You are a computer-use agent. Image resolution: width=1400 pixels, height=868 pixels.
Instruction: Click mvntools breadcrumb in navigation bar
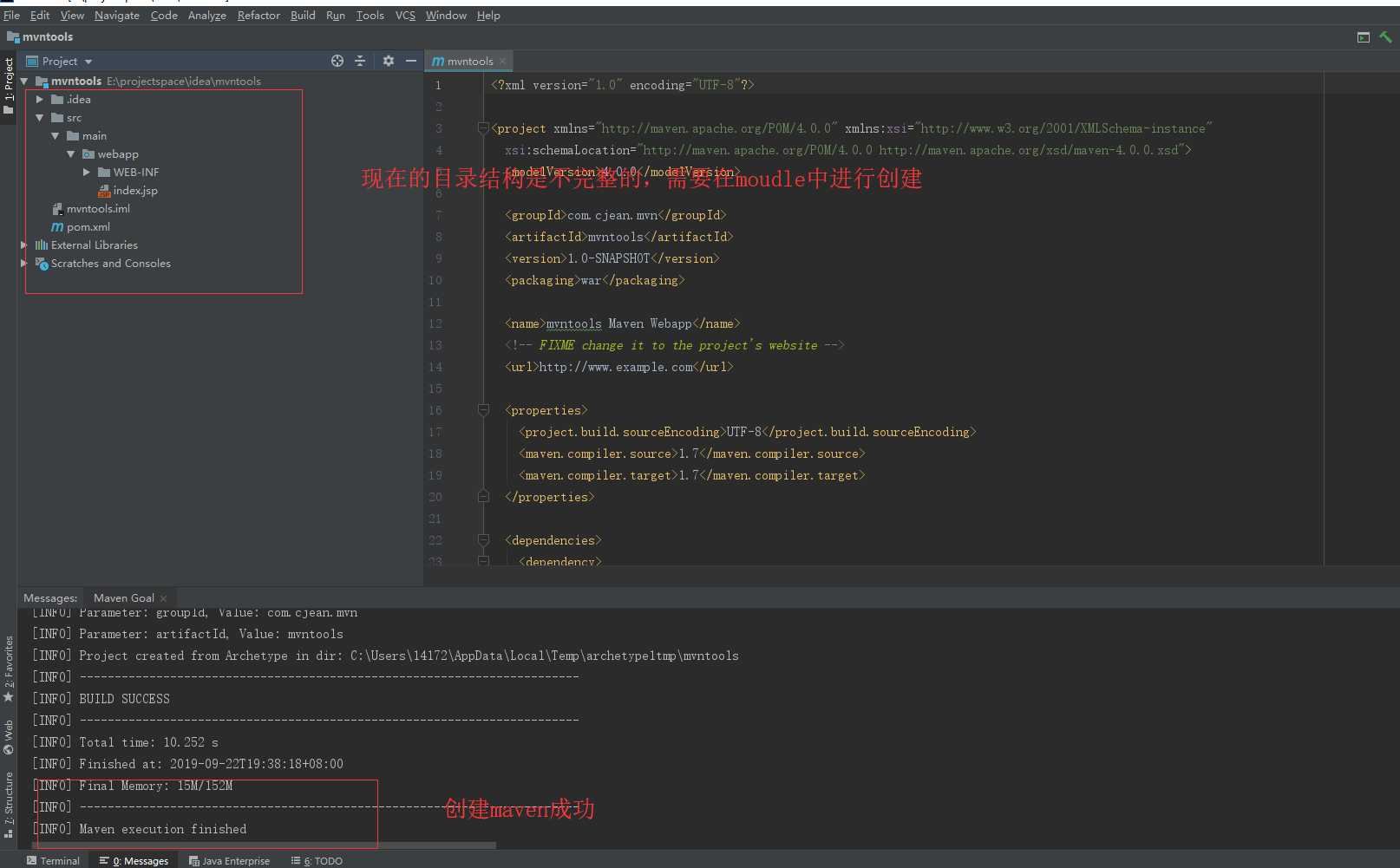40,37
